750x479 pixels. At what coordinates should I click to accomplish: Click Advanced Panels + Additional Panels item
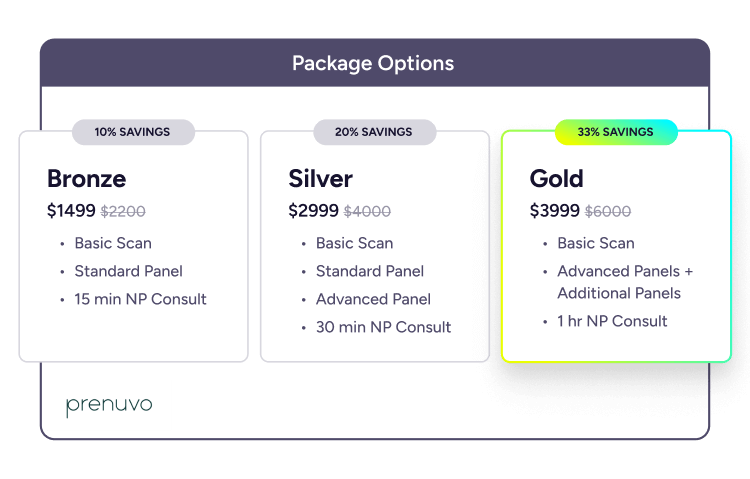pos(624,282)
